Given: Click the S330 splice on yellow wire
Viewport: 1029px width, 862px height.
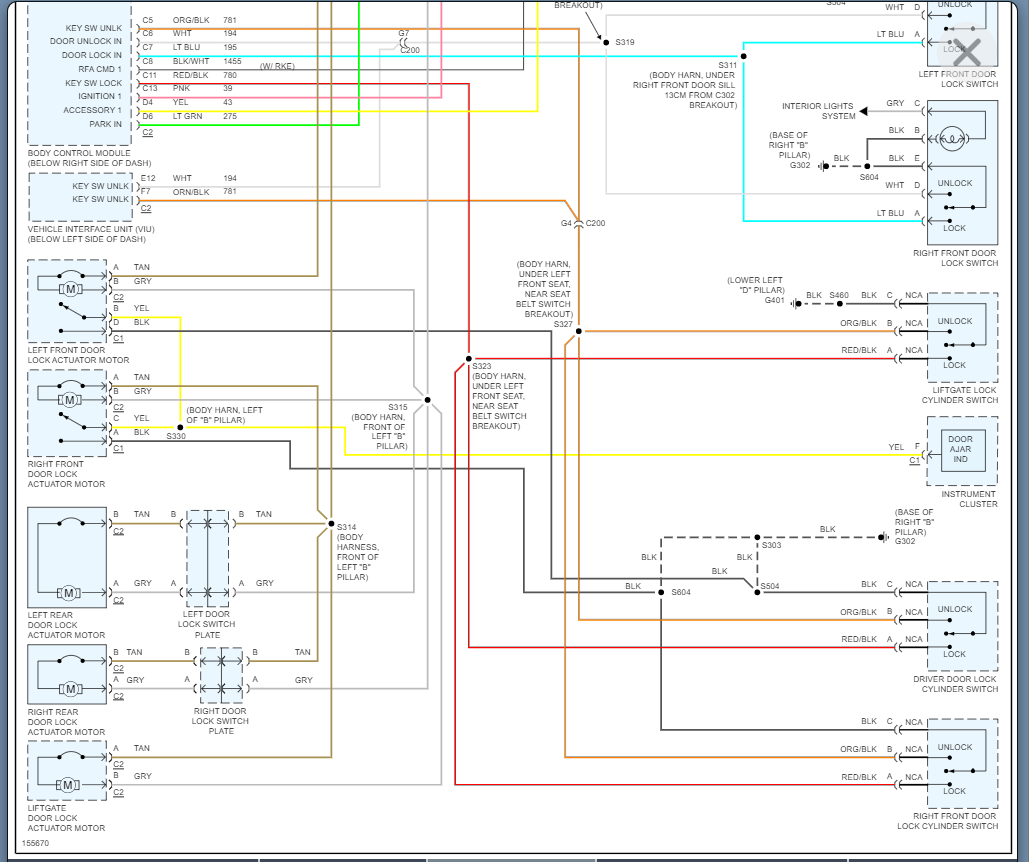Looking at the screenshot, I should (x=180, y=427).
